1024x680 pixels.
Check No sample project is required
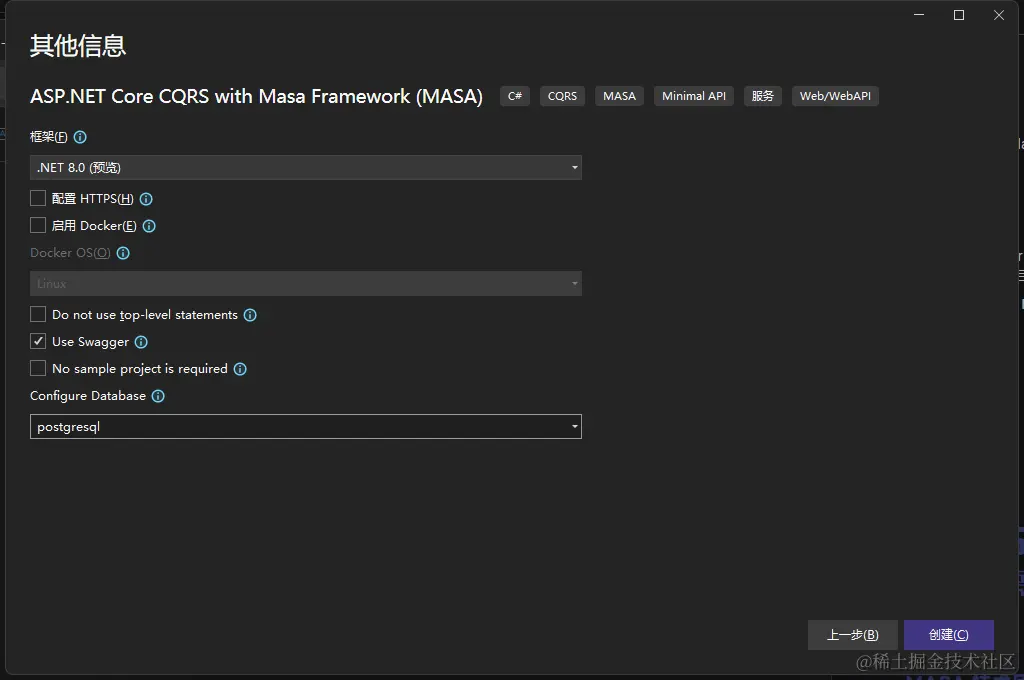click(x=38, y=368)
